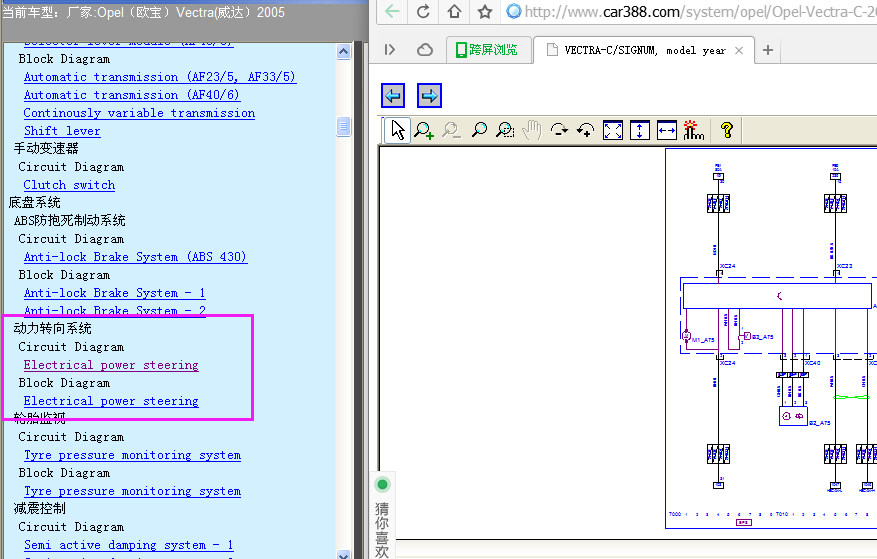Click the browser reload button
The image size is (877, 559).
(x=423, y=11)
